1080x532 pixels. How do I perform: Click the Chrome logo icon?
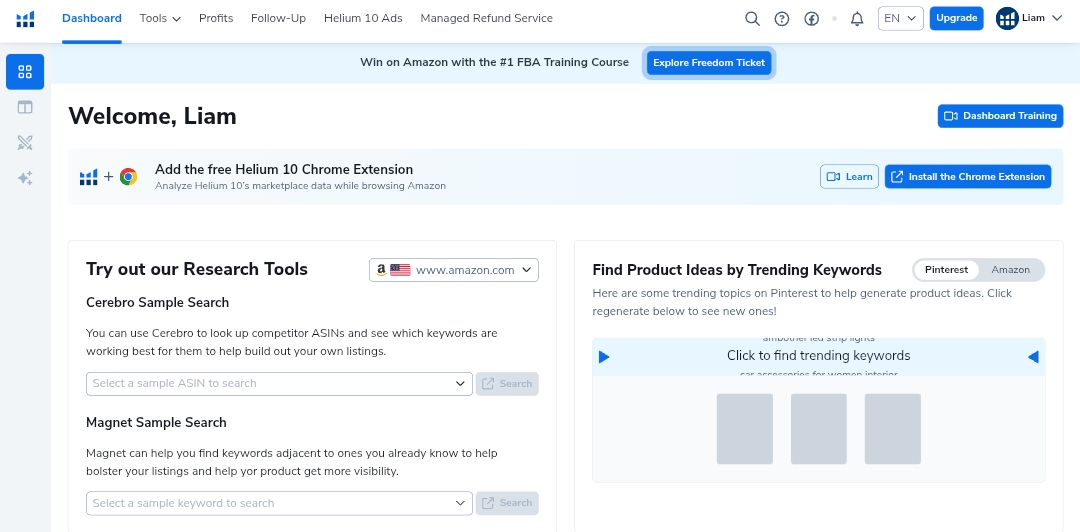[x=128, y=177]
